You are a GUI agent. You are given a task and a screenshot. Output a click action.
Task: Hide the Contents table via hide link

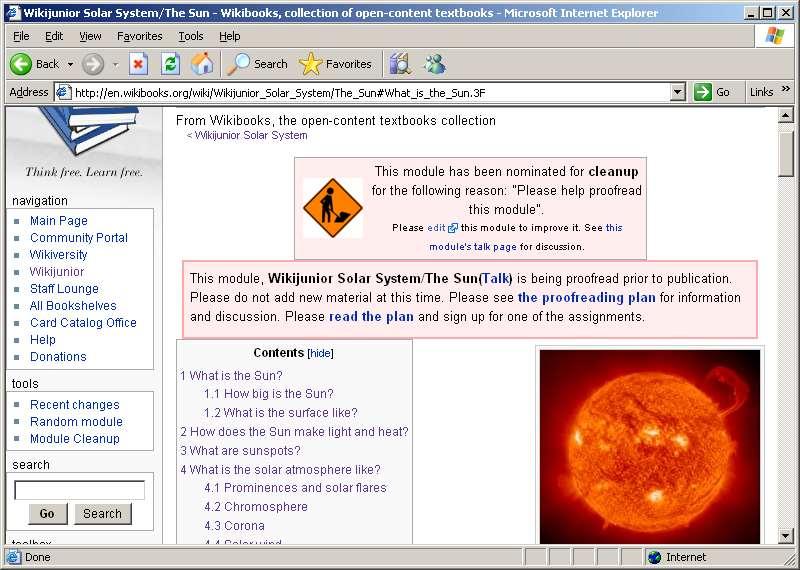tap(320, 353)
